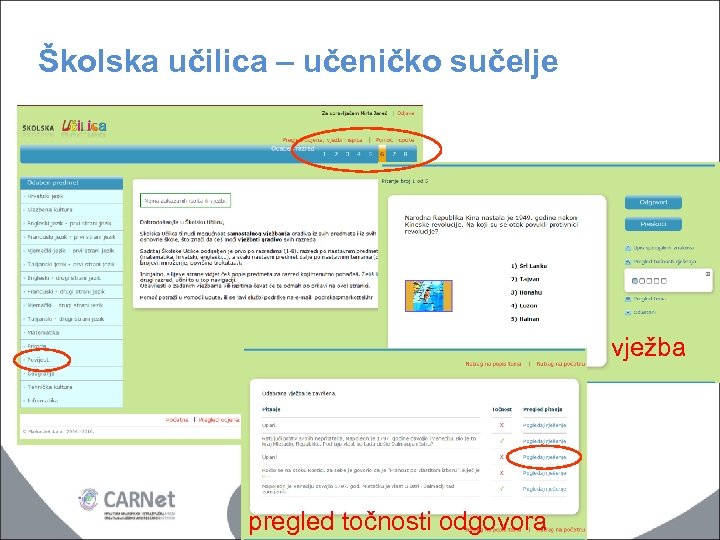Click the icon above Pregled točnosti rješenja

point(628,248)
